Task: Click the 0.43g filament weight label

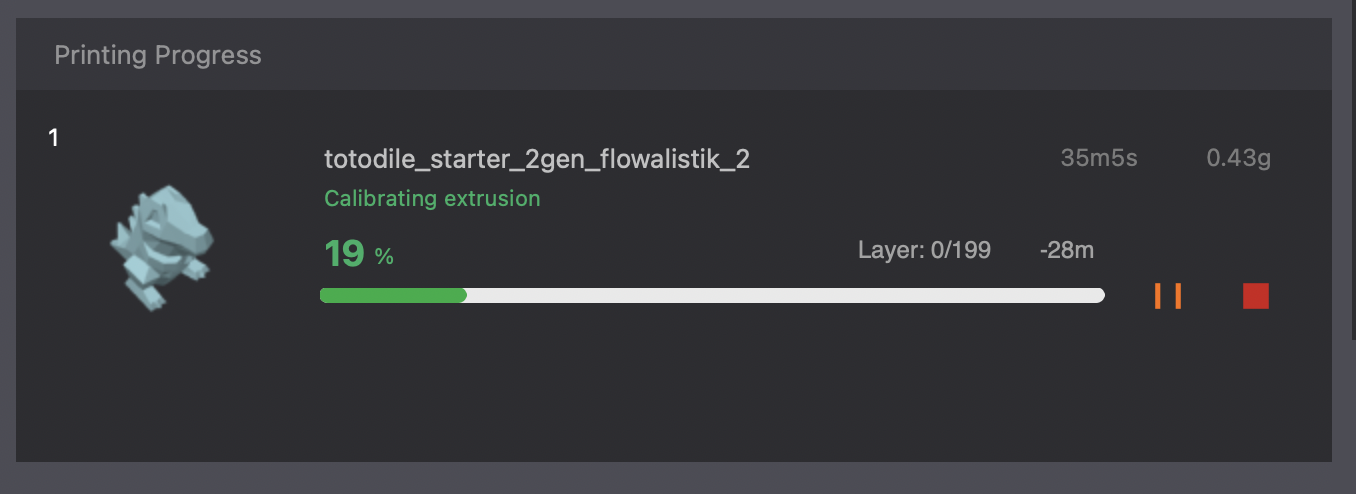Action: (1238, 158)
